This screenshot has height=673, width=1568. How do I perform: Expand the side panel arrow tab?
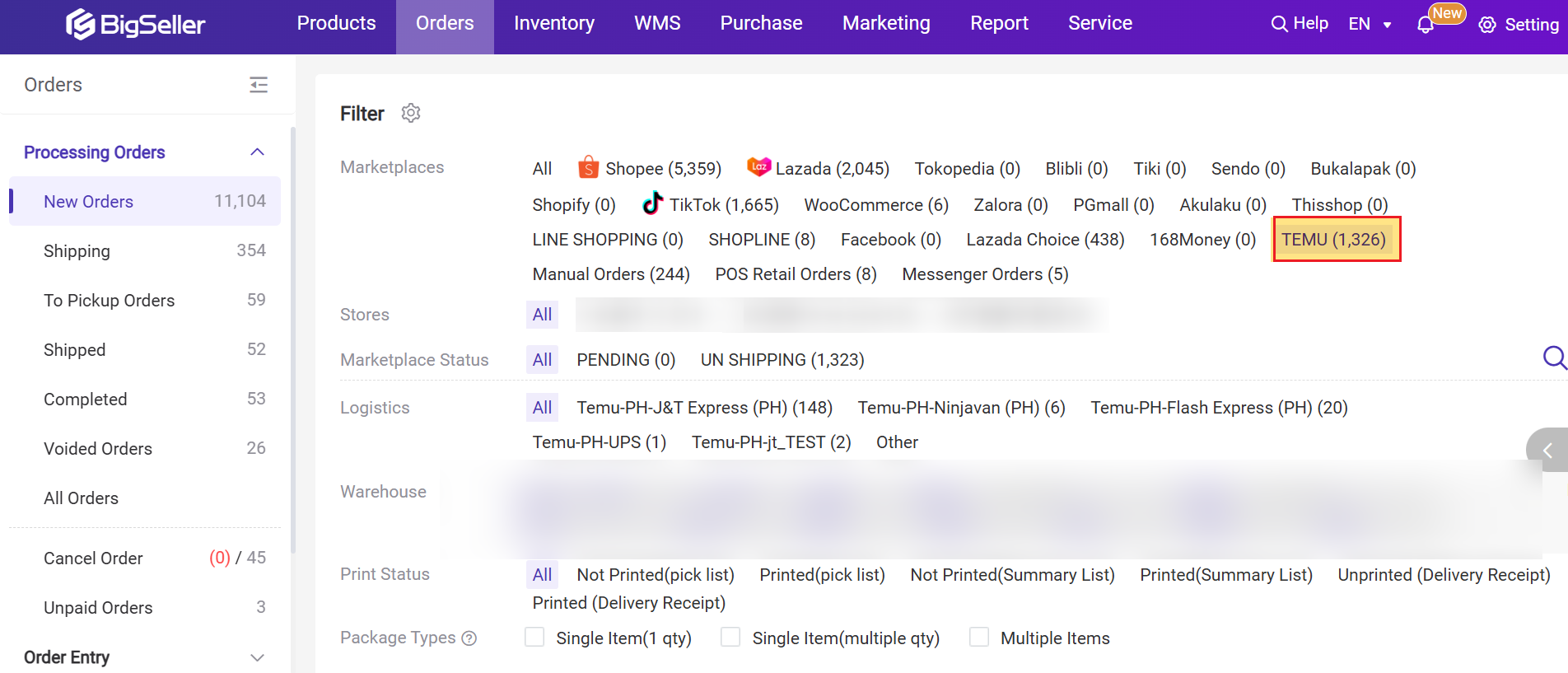(1547, 450)
